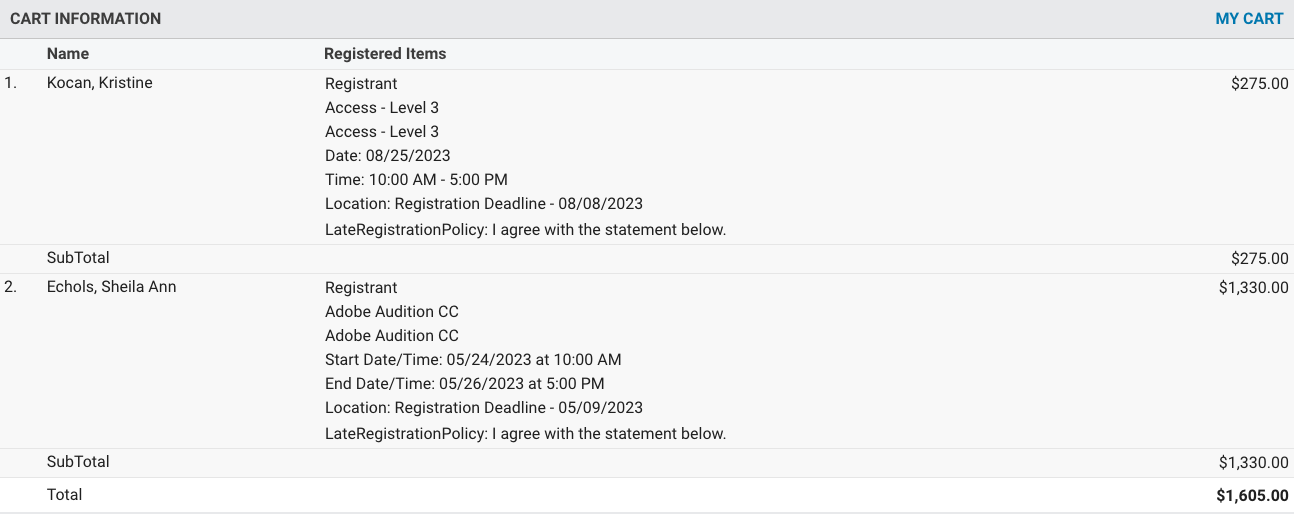The image size is (1295, 514).
Task: Click row number 2 in the cart
Action: click(x=11, y=287)
